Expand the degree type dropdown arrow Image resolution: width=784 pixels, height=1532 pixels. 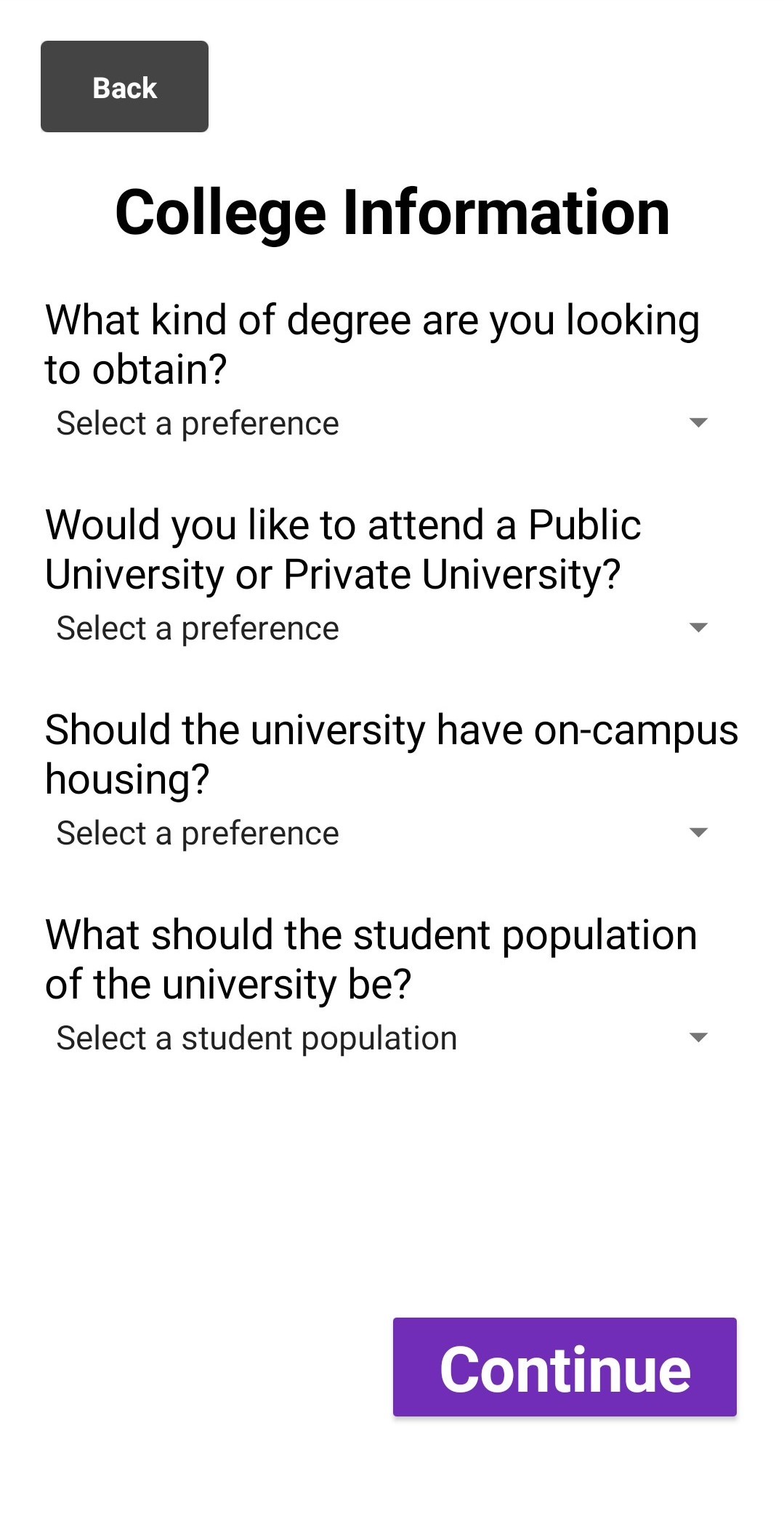click(698, 423)
